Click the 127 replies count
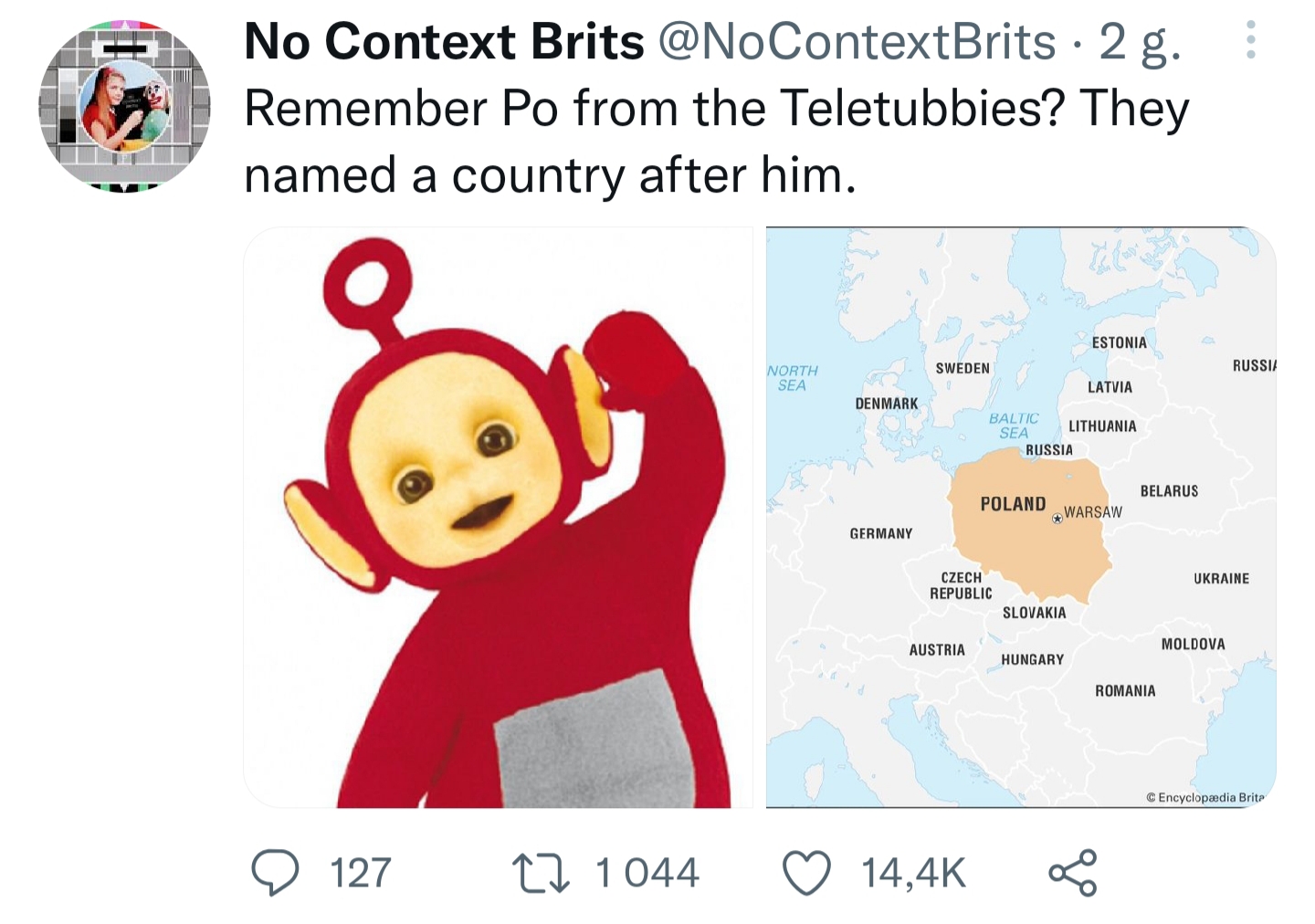Screen dimensions: 1315x924 coord(361,873)
